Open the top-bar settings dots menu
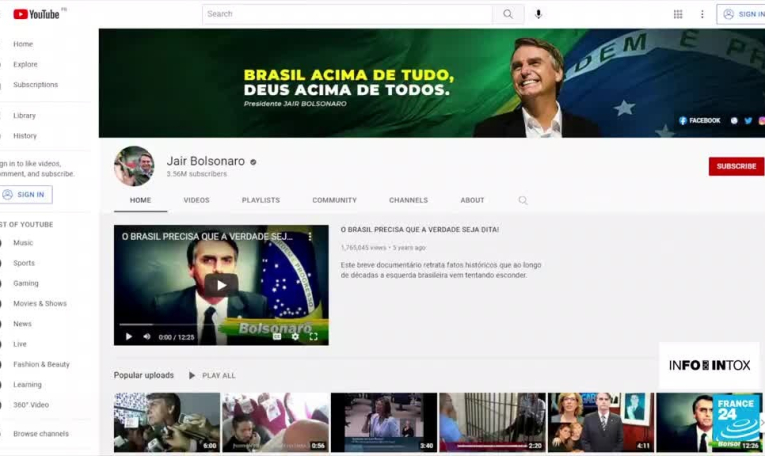This screenshot has height=456, width=765. click(702, 14)
